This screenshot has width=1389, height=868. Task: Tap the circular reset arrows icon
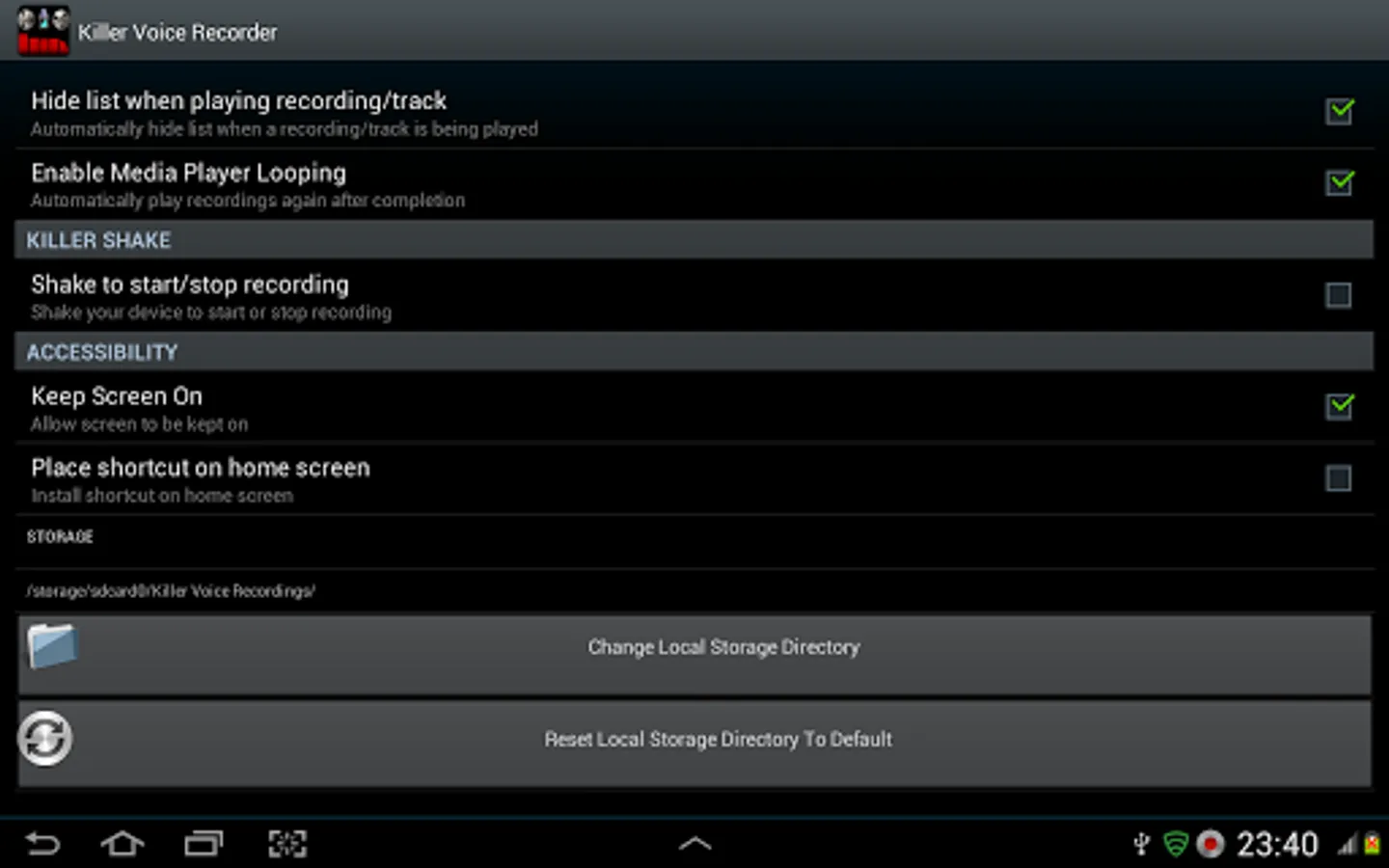click(45, 739)
